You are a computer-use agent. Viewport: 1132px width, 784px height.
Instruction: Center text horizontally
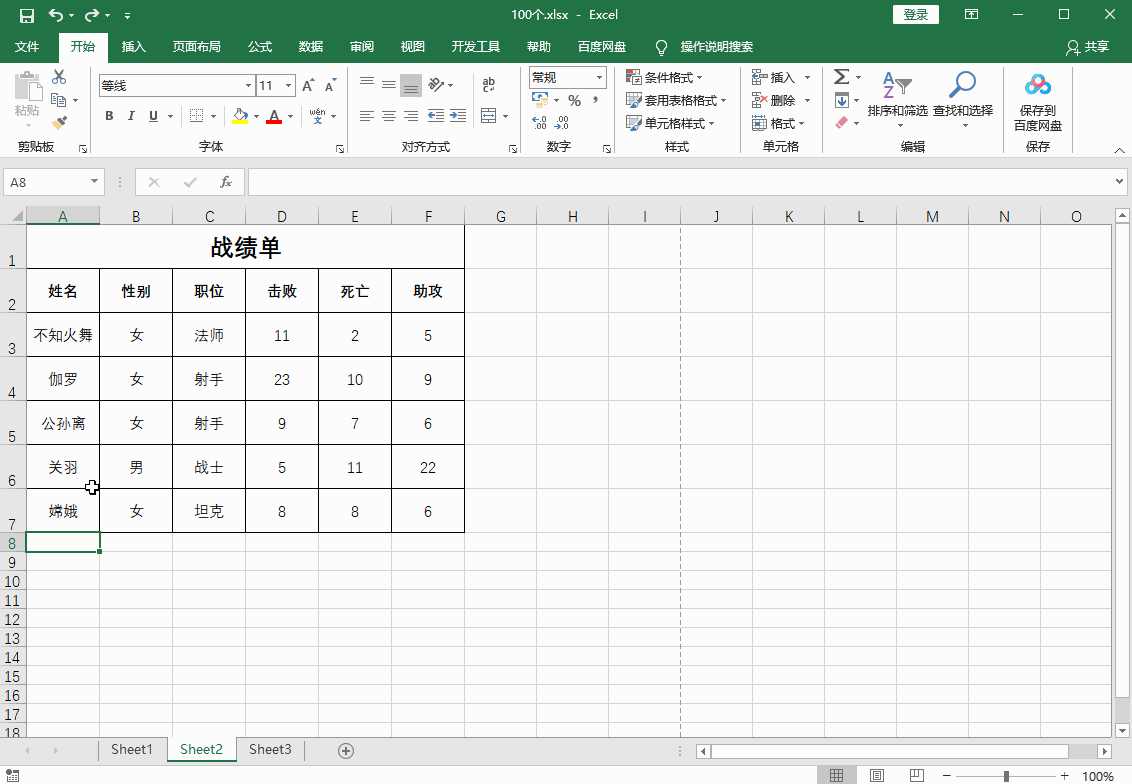(x=388, y=116)
